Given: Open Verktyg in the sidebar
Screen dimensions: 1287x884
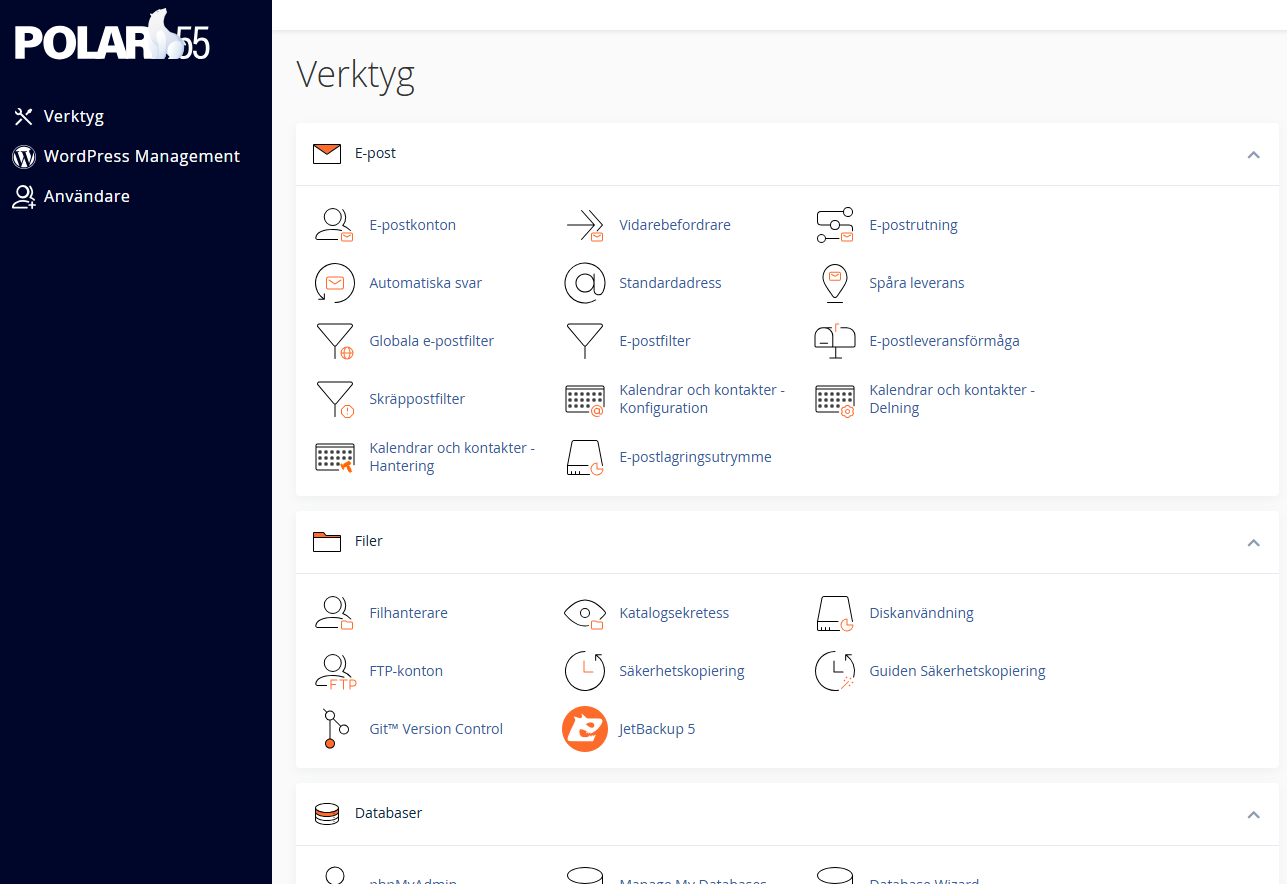Looking at the screenshot, I should (x=73, y=116).
